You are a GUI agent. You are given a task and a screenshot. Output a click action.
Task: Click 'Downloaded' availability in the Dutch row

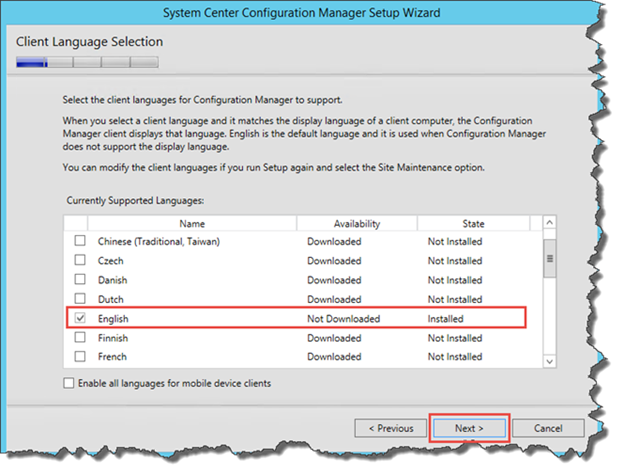click(334, 299)
